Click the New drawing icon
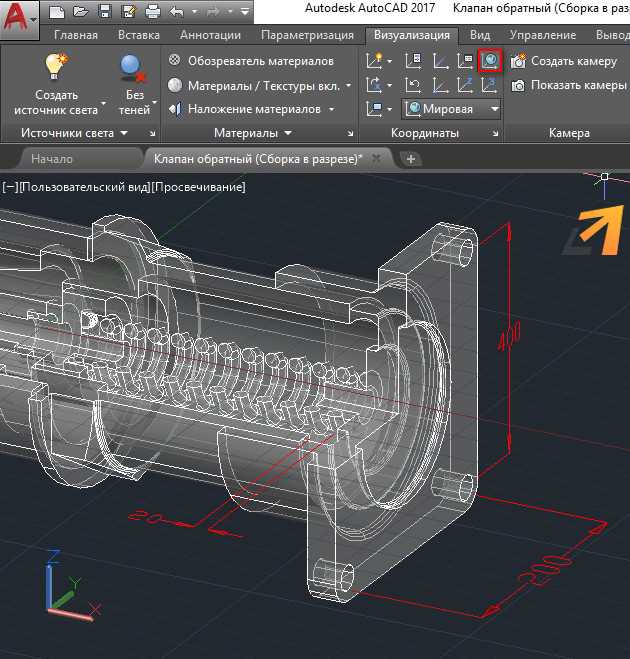This screenshot has height=659, width=630. pos(57,11)
